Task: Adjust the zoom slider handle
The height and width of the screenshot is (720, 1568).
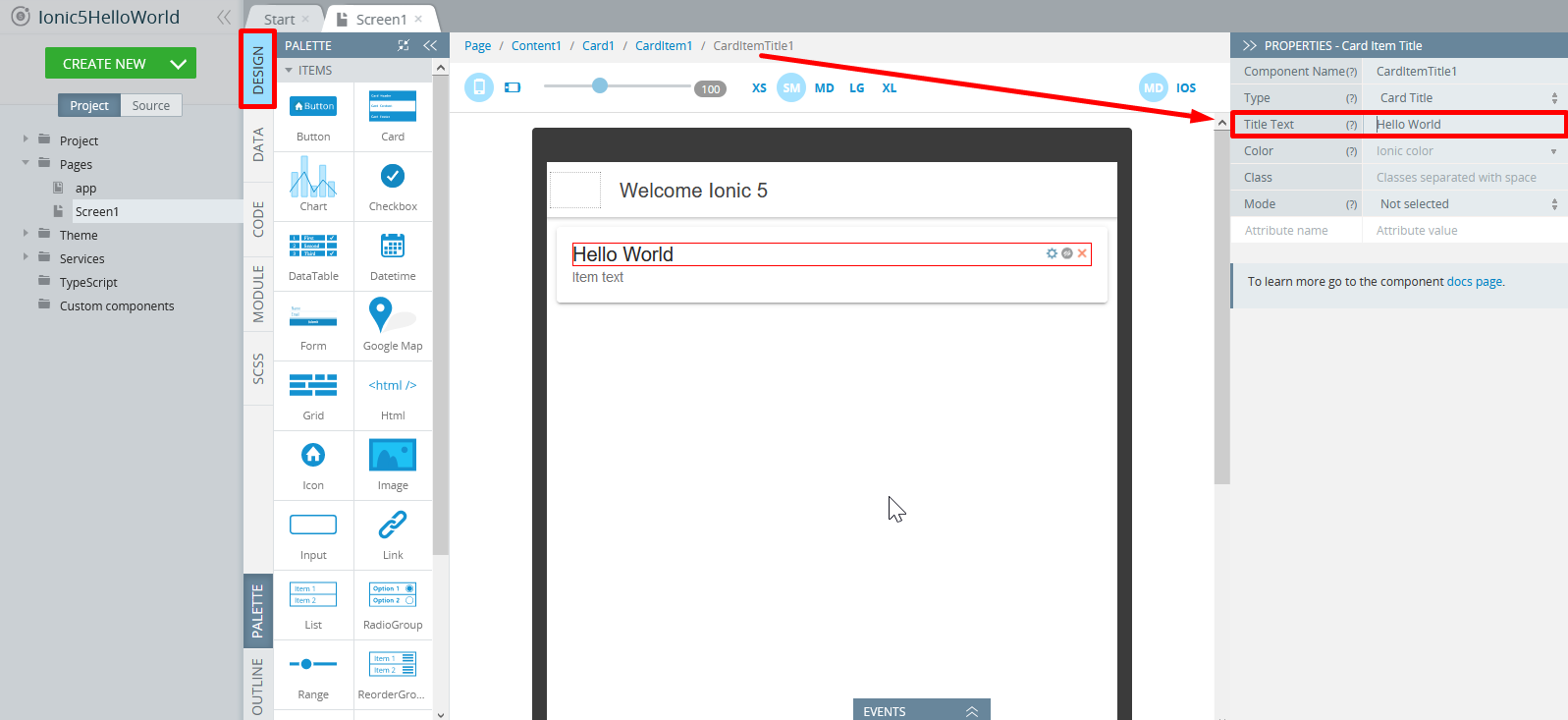Action: [x=600, y=85]
